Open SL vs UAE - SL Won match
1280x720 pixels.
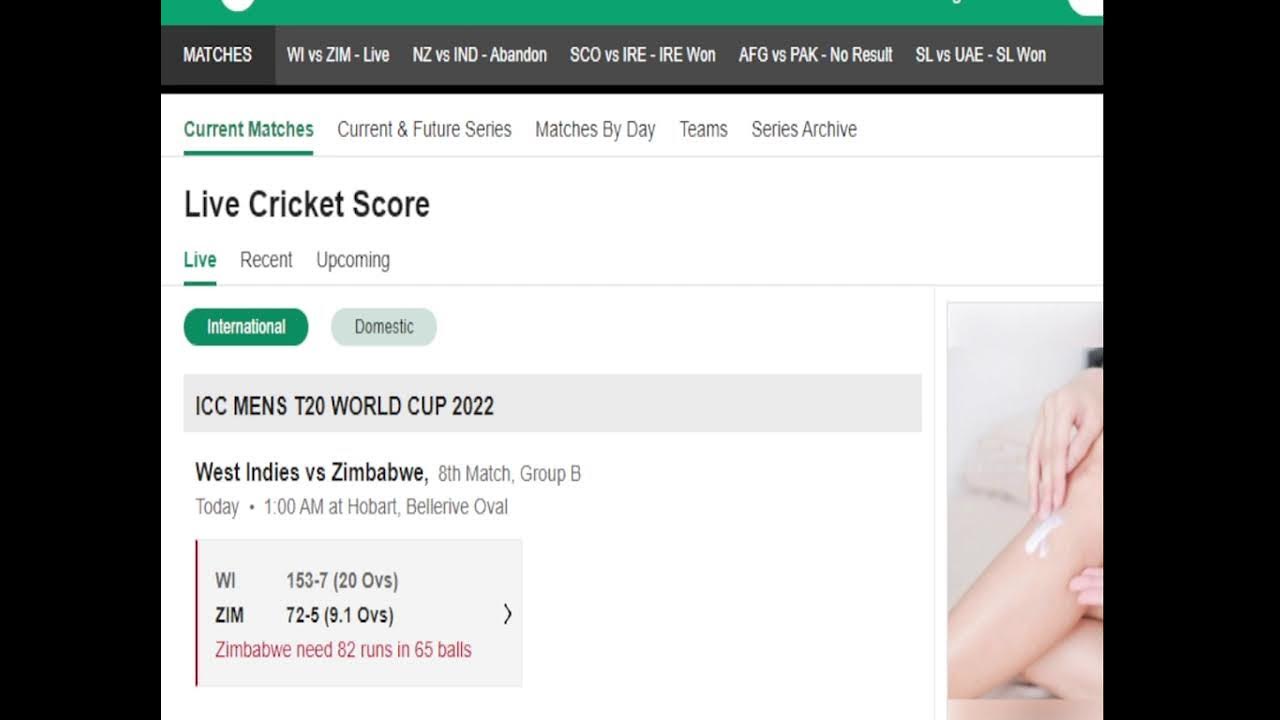coord(980,55)
